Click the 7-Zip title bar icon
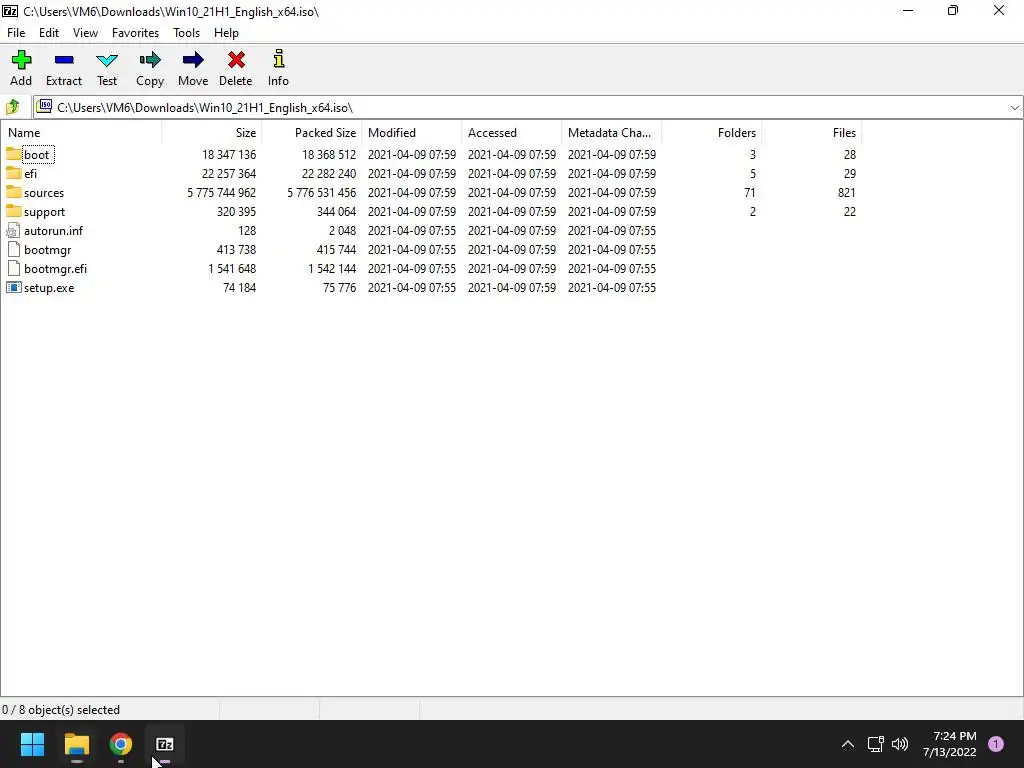 coord(10,11)
